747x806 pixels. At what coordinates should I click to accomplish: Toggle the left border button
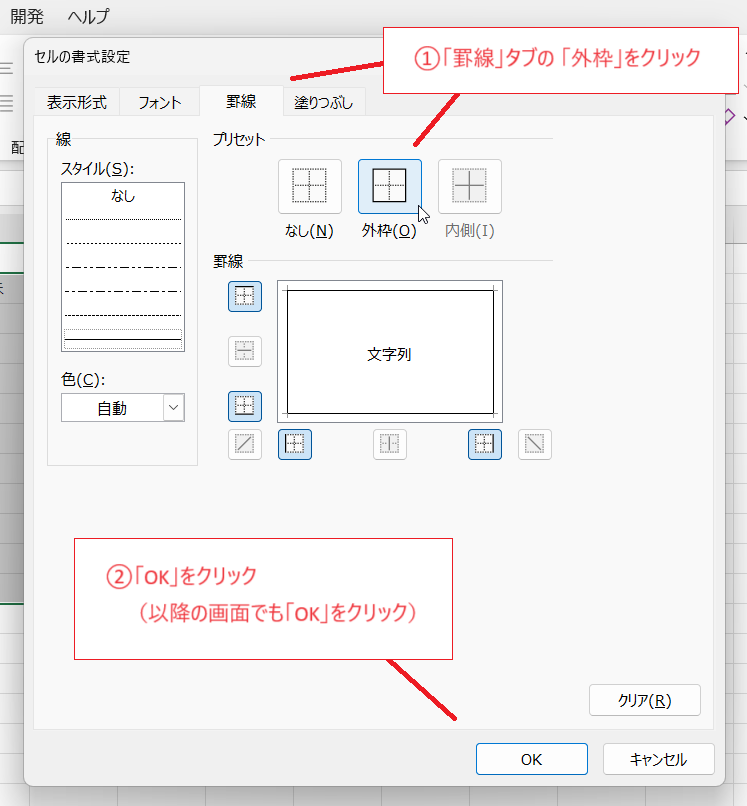point(295,444)
